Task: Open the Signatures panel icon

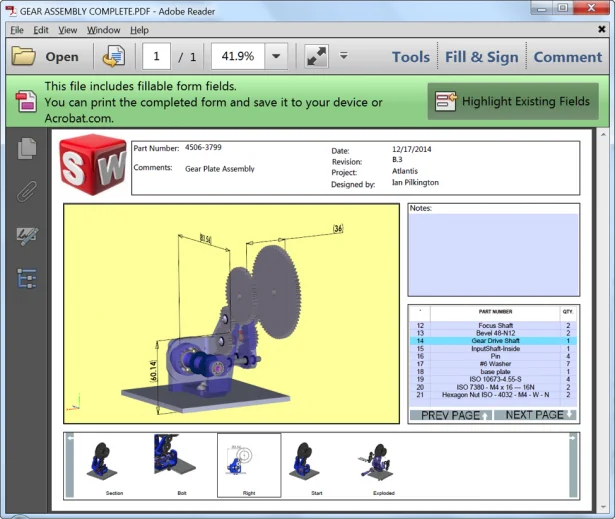Action: 27,236
